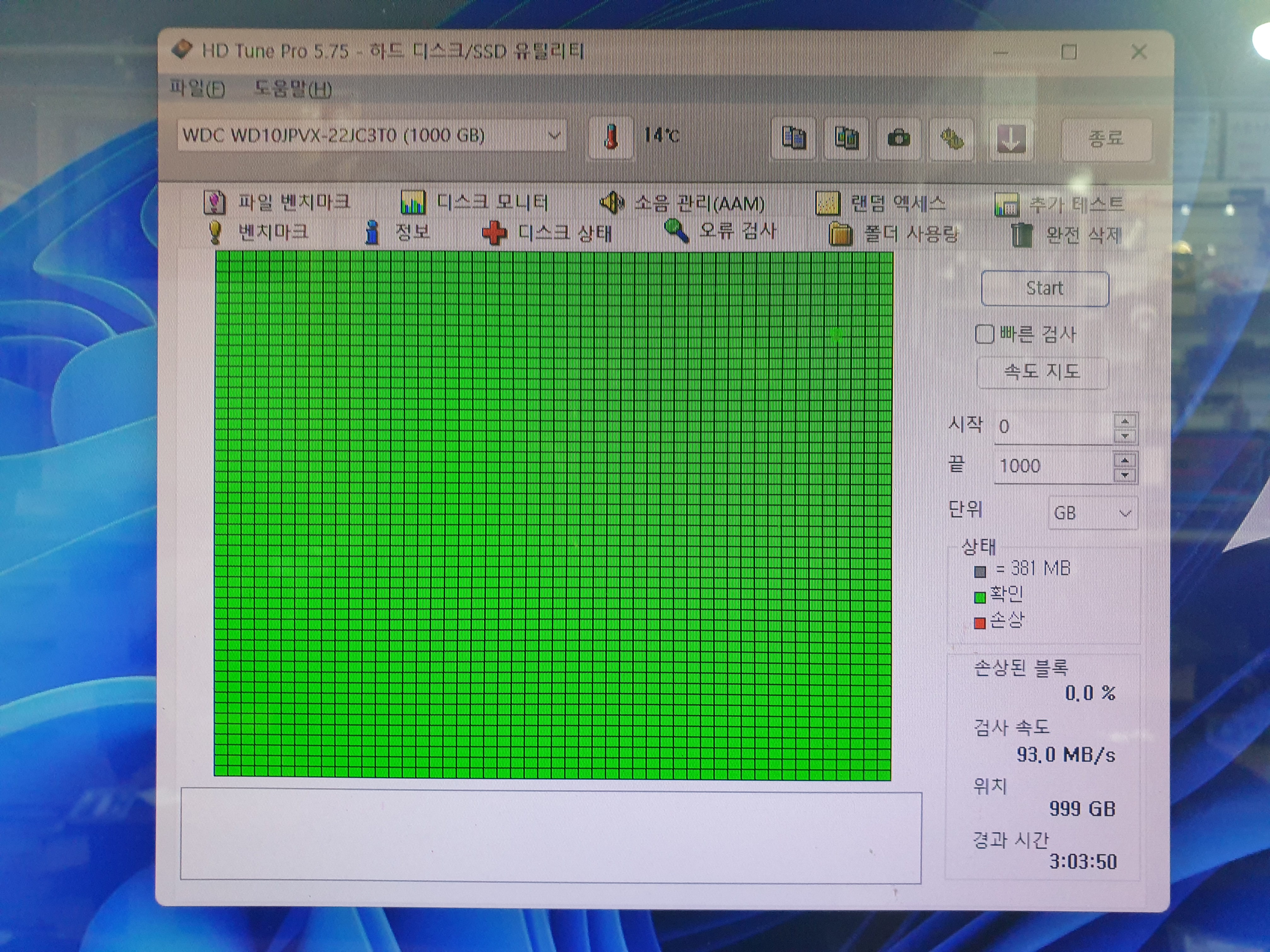Click the magnifier error scan icon
Viewport: 1270px width, 952px height.
[676, 231]
